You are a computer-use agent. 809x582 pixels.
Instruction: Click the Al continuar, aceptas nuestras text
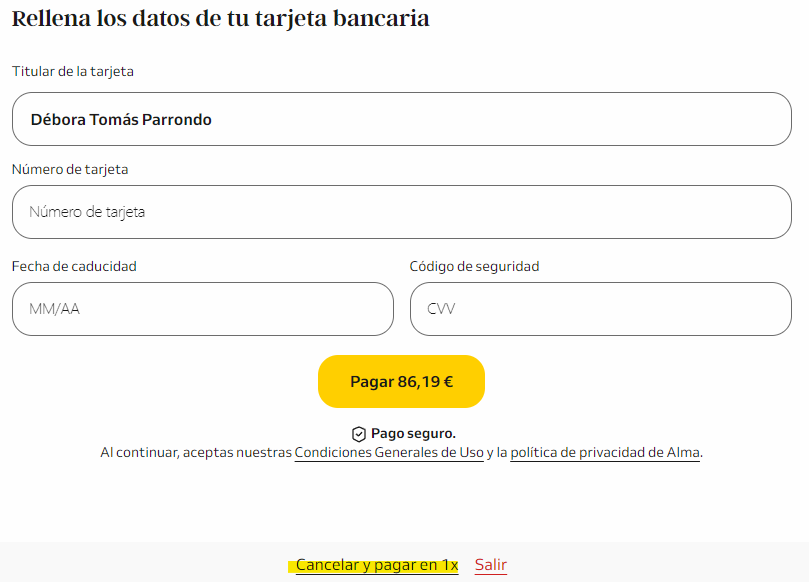(x=196, y=452)
